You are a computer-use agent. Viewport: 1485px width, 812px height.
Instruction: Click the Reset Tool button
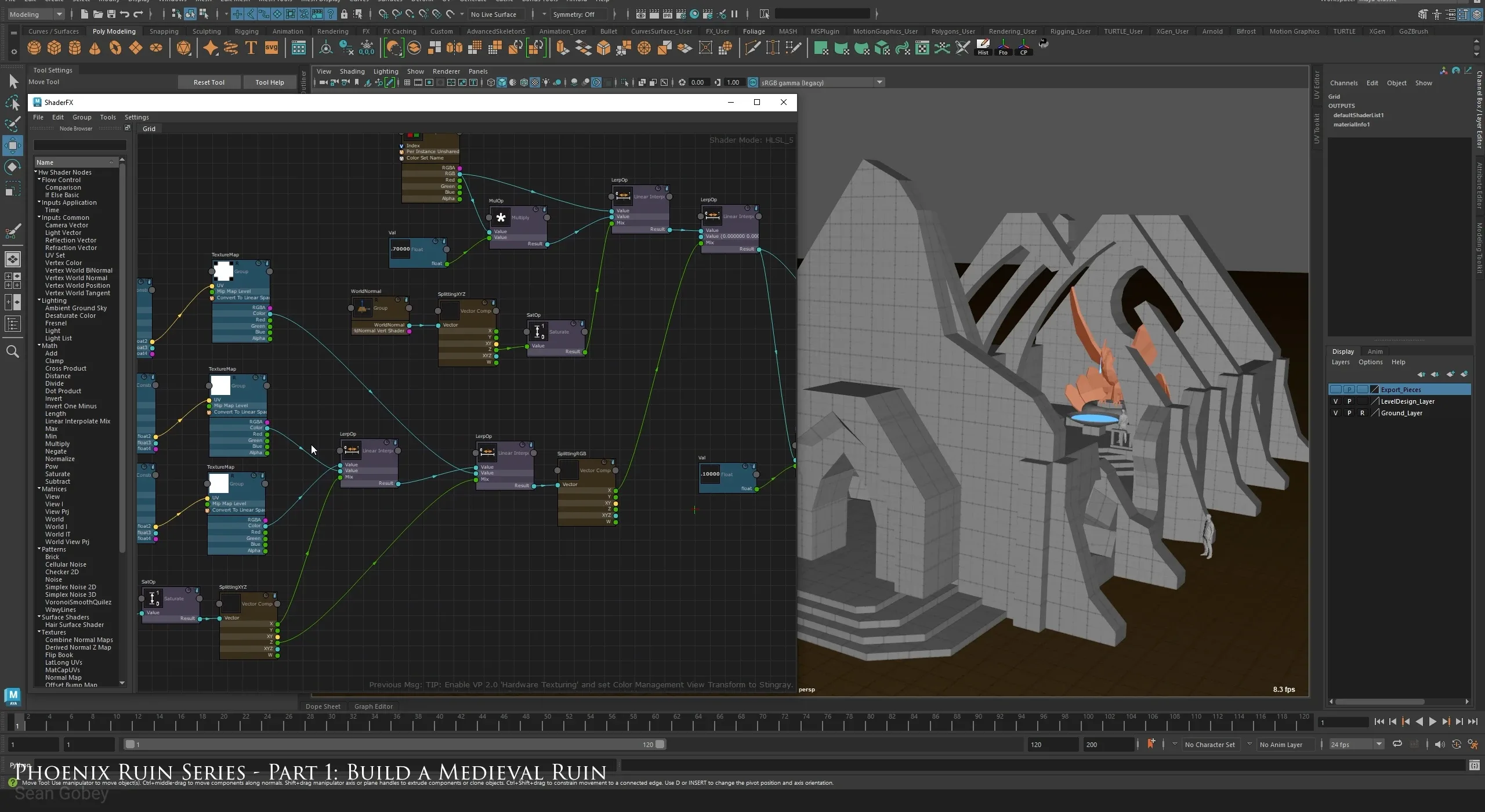[209, 82]
